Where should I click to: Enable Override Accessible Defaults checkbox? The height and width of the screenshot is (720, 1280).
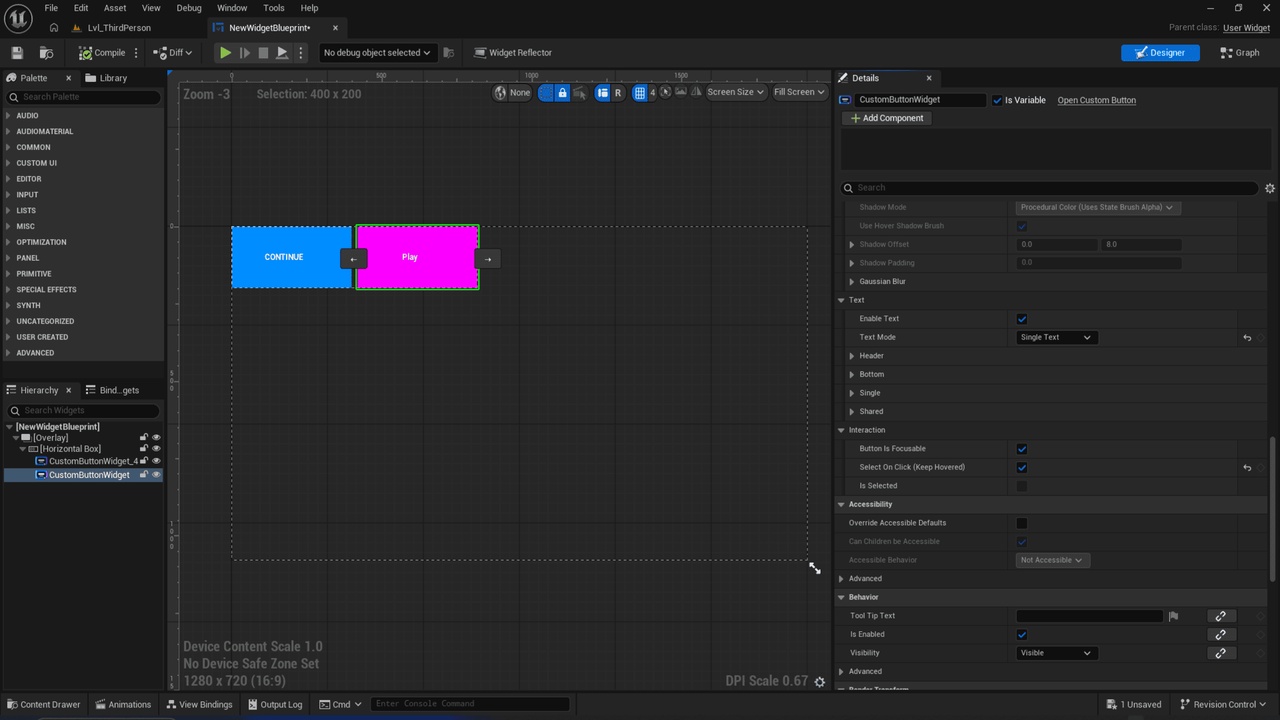[x=1022, y=523]
